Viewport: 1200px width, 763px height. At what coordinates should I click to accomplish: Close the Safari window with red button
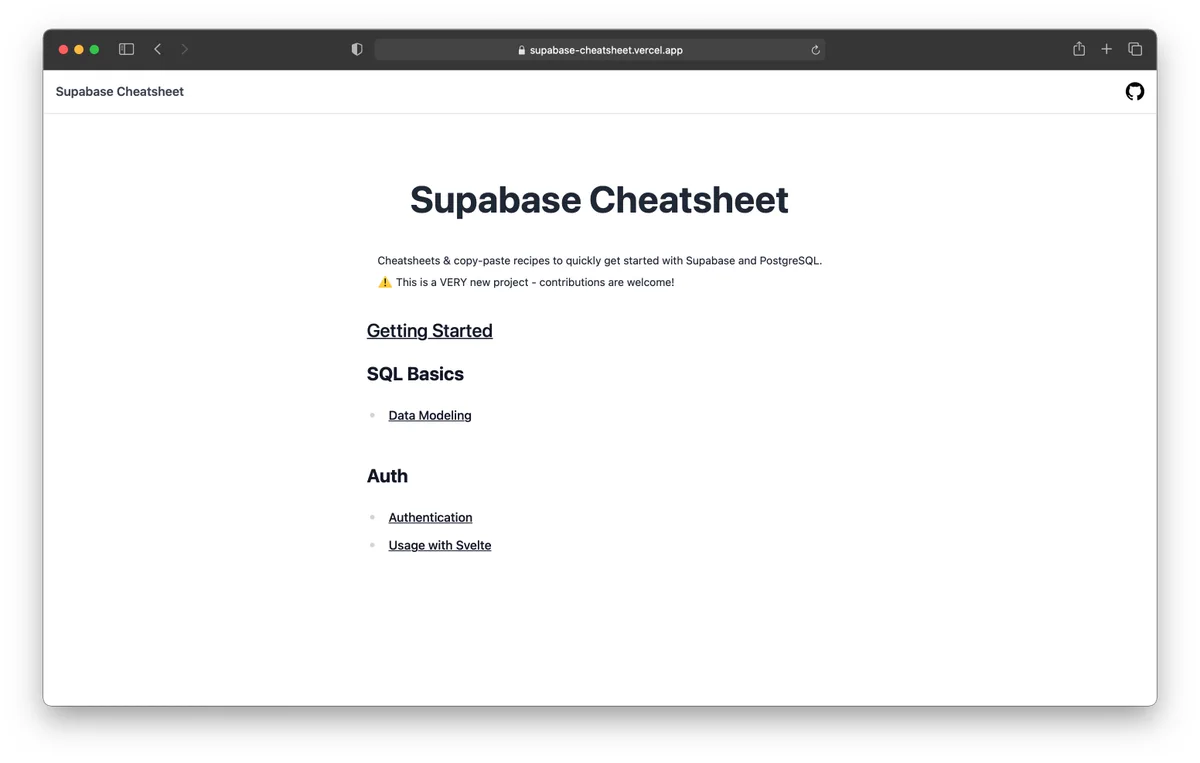click(x=64, y=49)
